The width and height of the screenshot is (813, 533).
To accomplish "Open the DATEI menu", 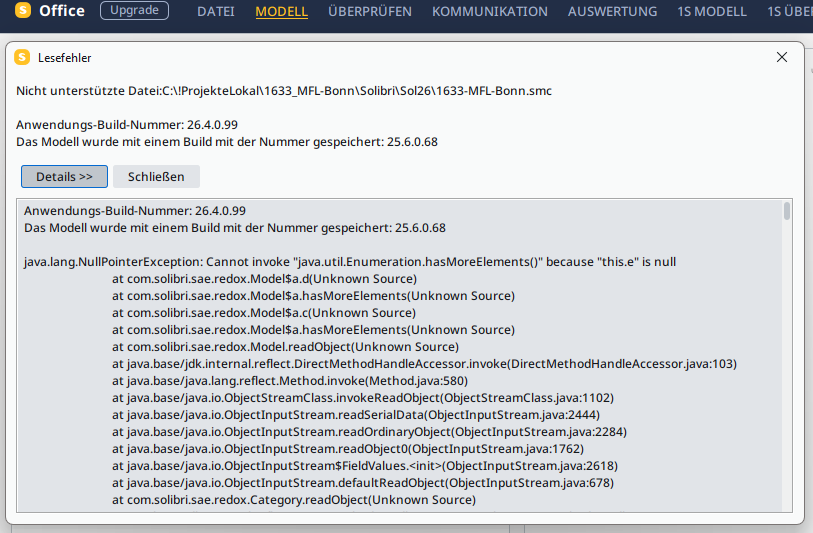I will click(x=216, y=11).
